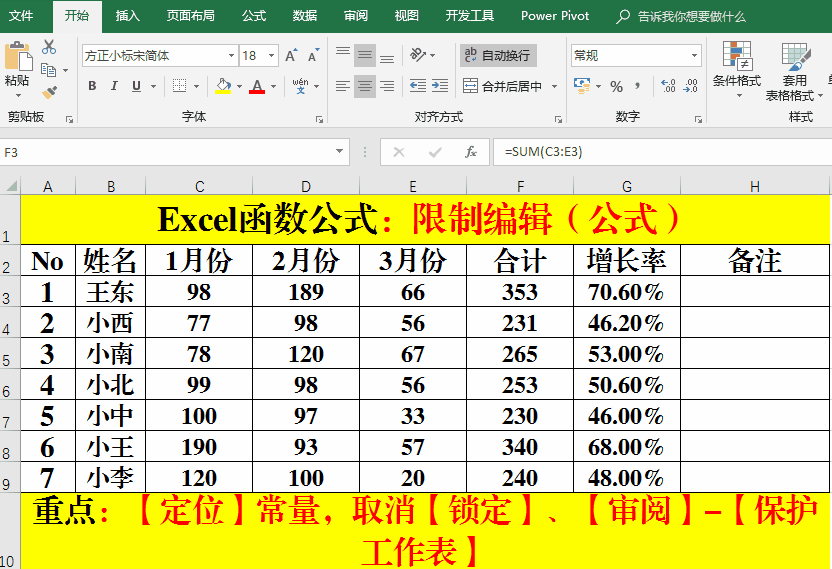Switch to the 公式 tab
Image resolution: width=832 pixels, height=569 pixels.
(x=254, y=16)
